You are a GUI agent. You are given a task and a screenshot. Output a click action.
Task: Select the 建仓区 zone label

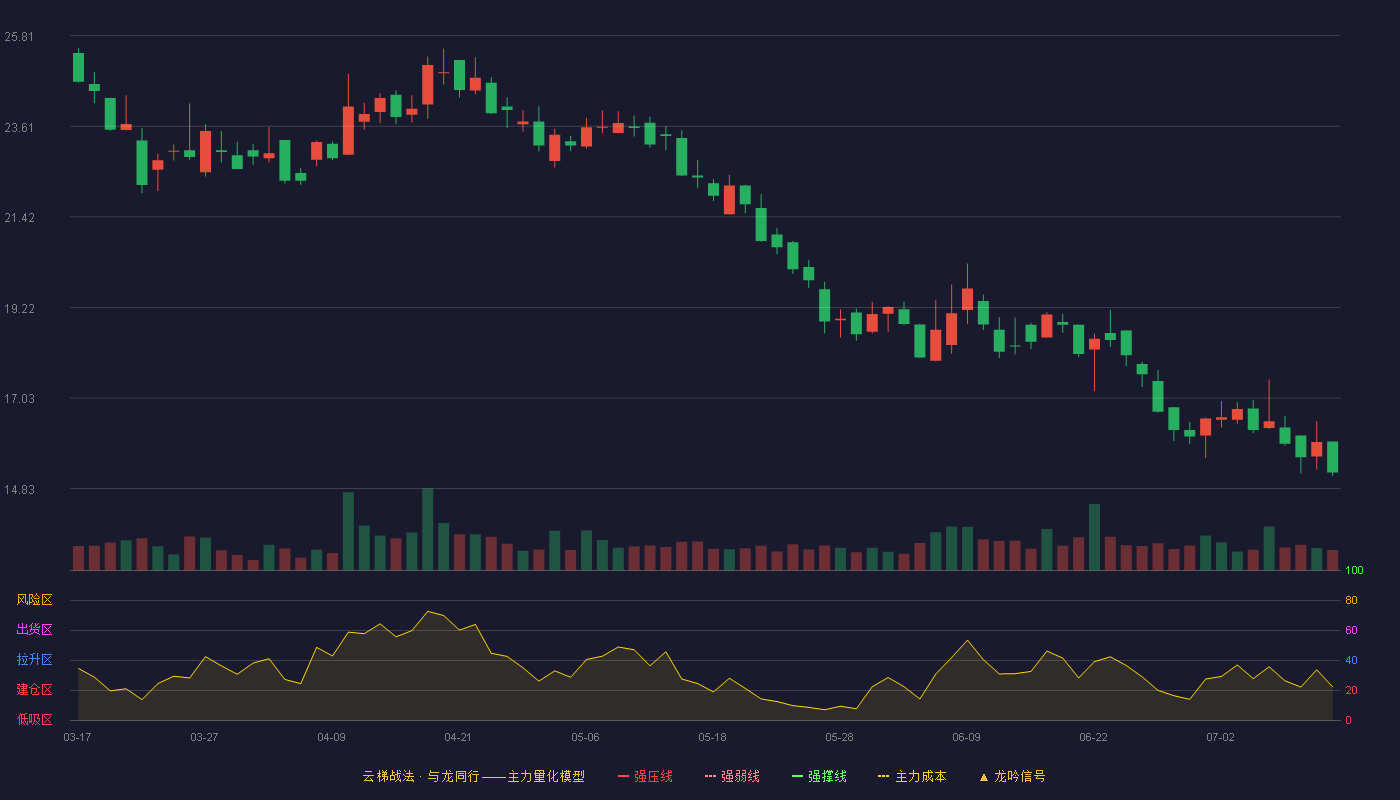coord(34,690)
